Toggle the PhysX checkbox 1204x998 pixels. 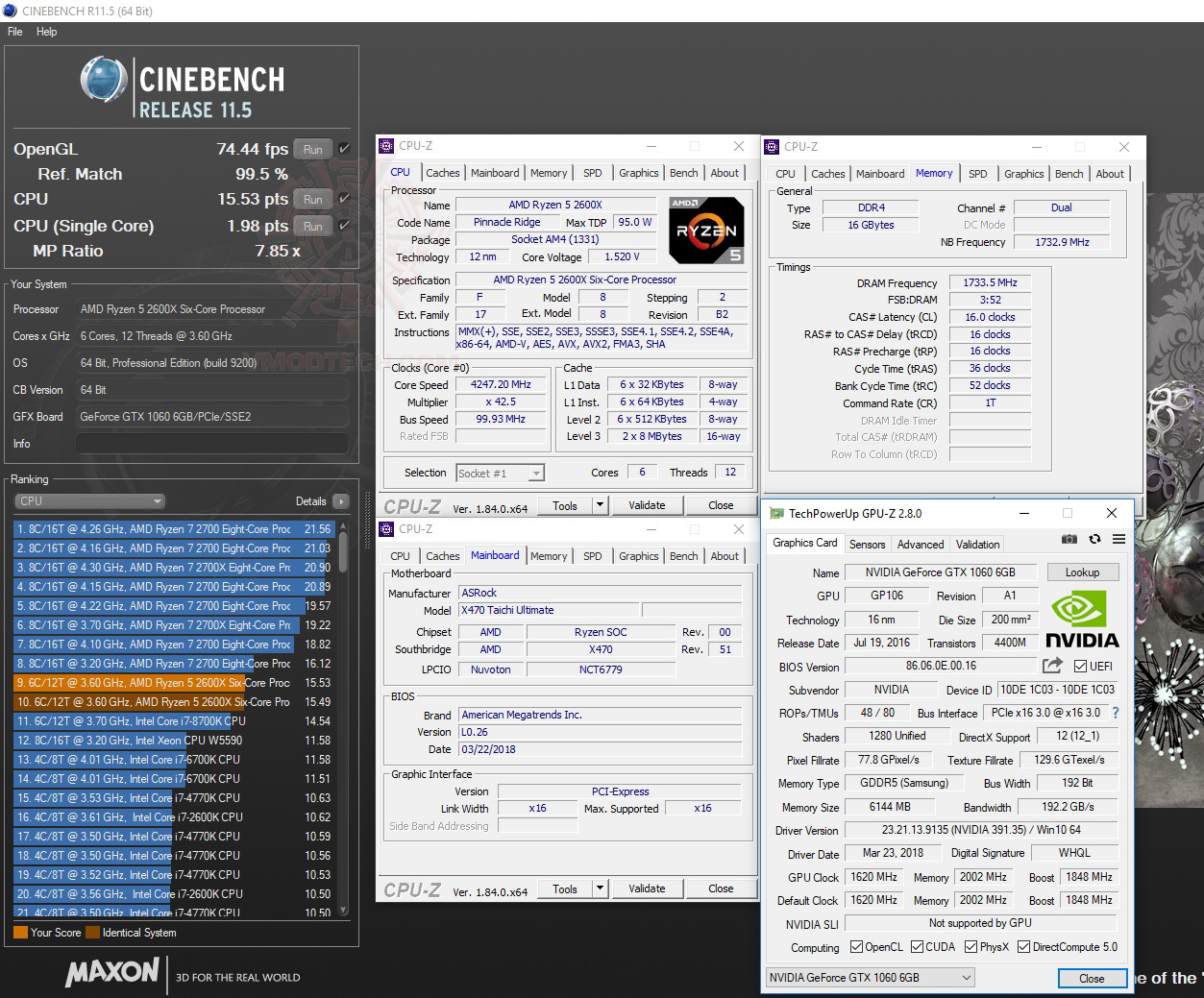coord(971,947)
